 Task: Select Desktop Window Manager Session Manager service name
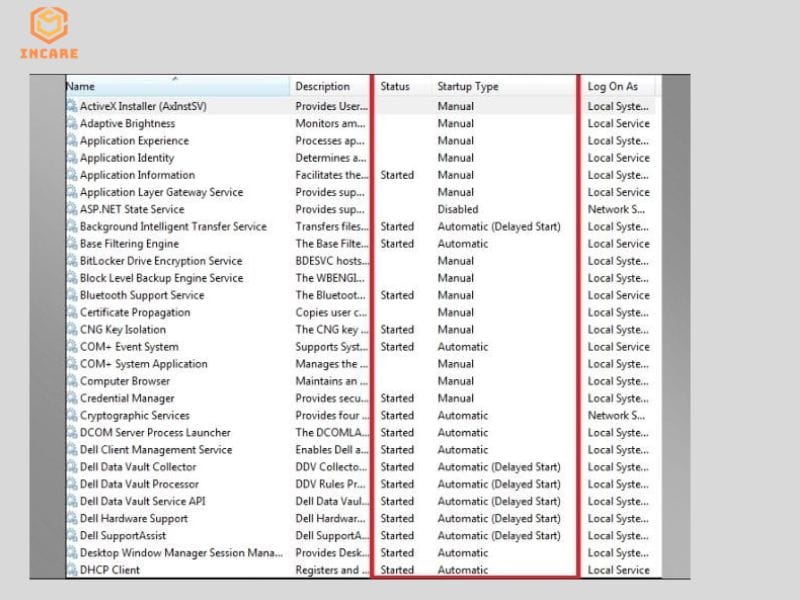tap(181, 553)
